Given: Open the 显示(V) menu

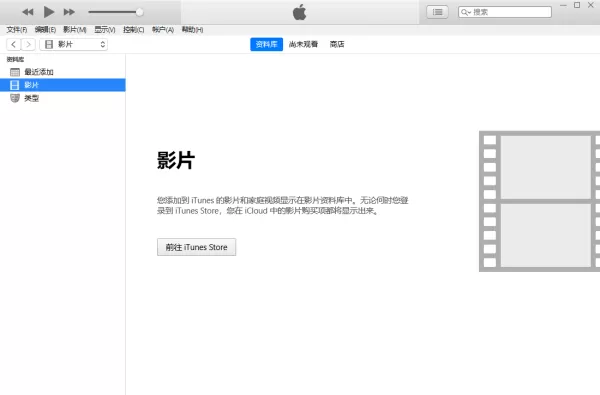Looking at the screenshot, I should coord(105,29).
